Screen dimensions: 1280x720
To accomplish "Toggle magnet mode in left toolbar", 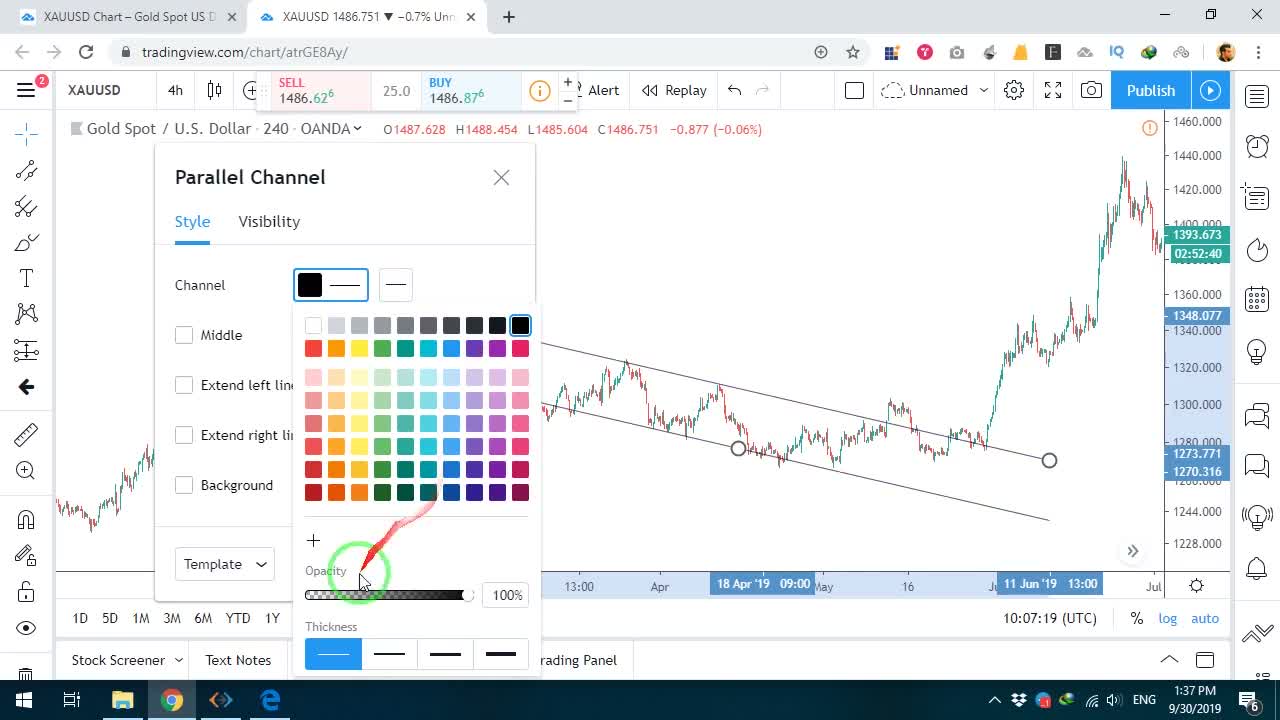I will click(x=26, y=519).
